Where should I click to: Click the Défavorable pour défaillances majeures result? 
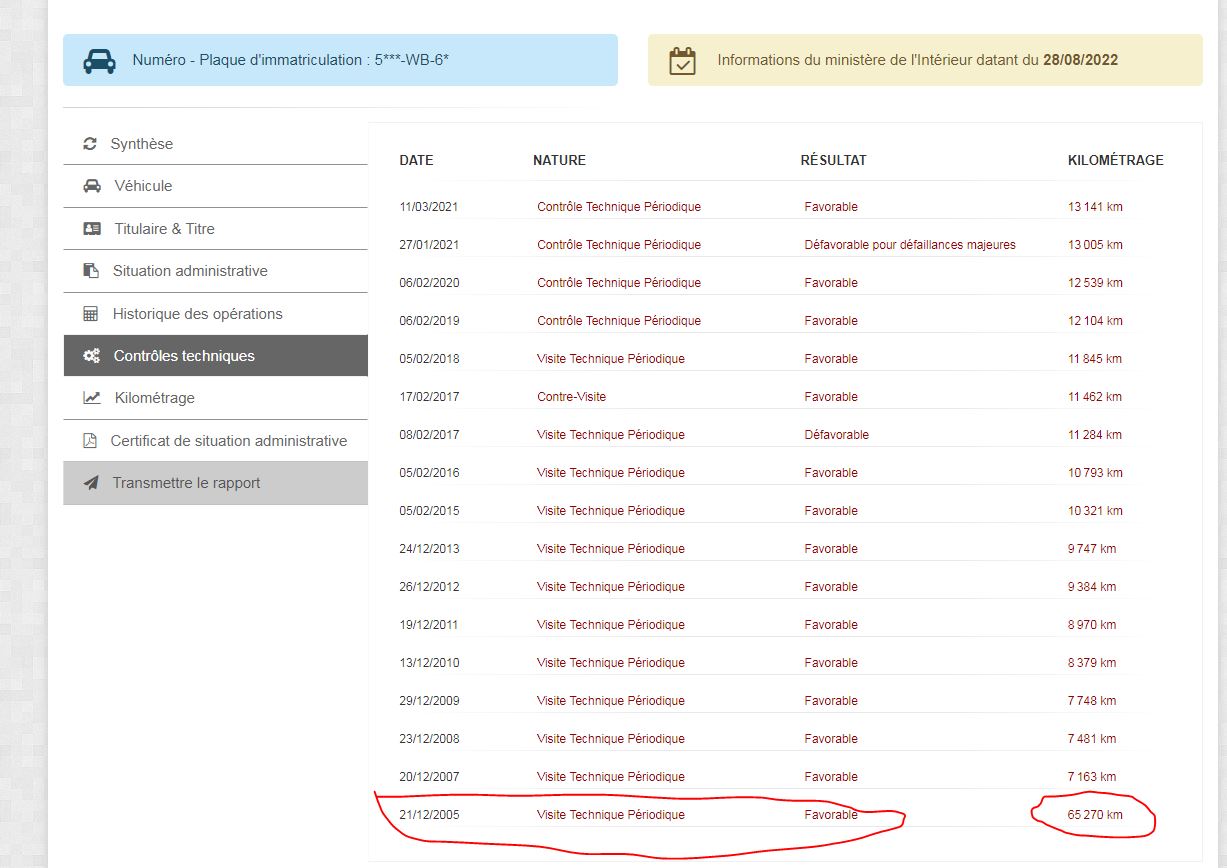pos(909,245)
